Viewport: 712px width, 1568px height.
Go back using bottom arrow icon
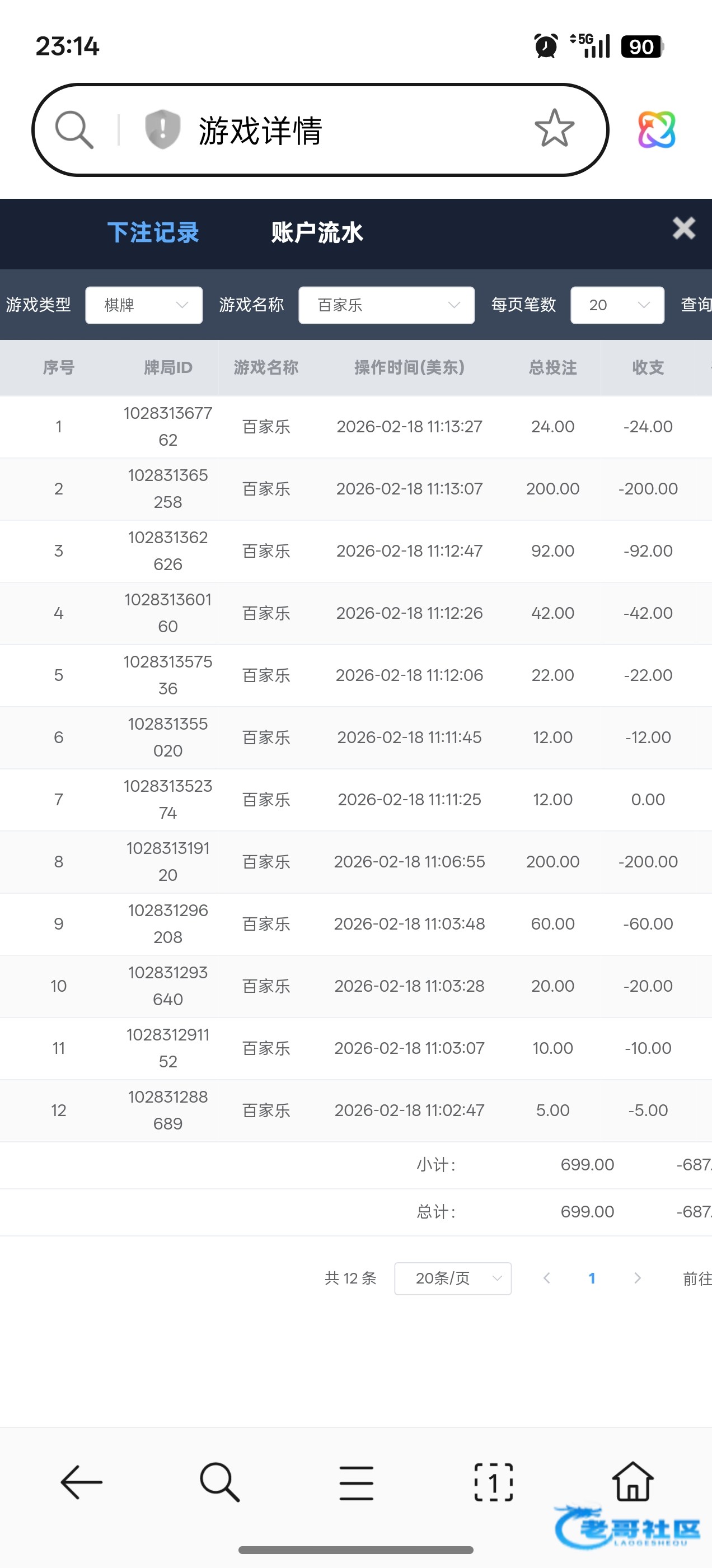(x=81, y=1482)
